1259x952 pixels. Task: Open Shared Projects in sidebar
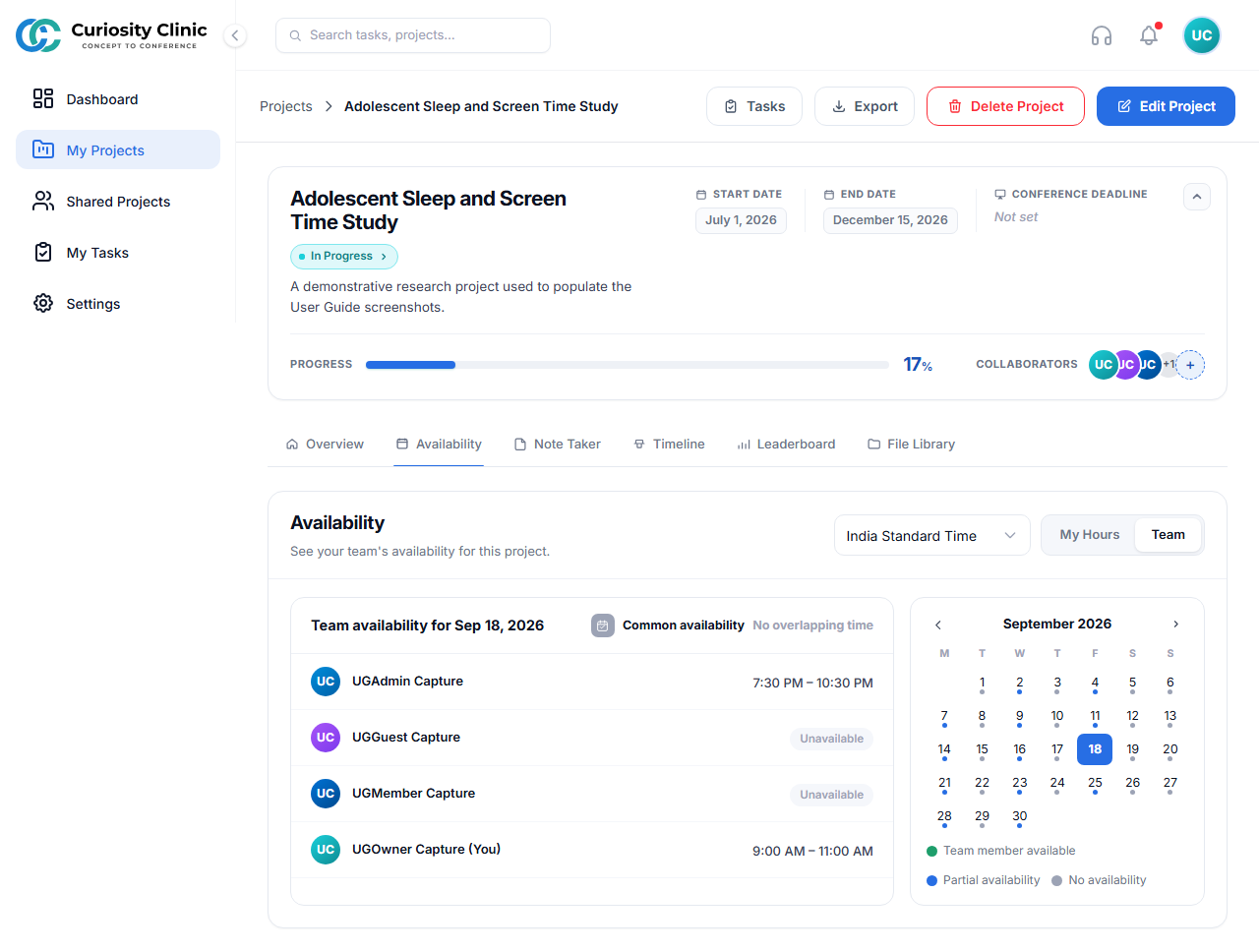click(x=118, y=201)
